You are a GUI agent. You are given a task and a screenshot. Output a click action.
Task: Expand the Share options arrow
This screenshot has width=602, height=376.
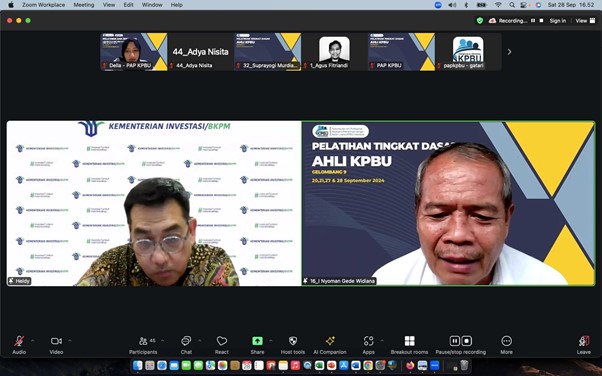(271, 340)
